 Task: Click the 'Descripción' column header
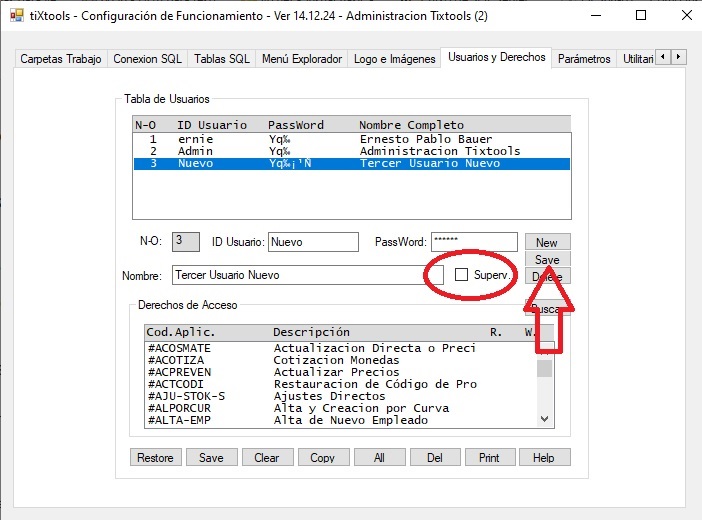pyautogui.click(x=312, y=332)
